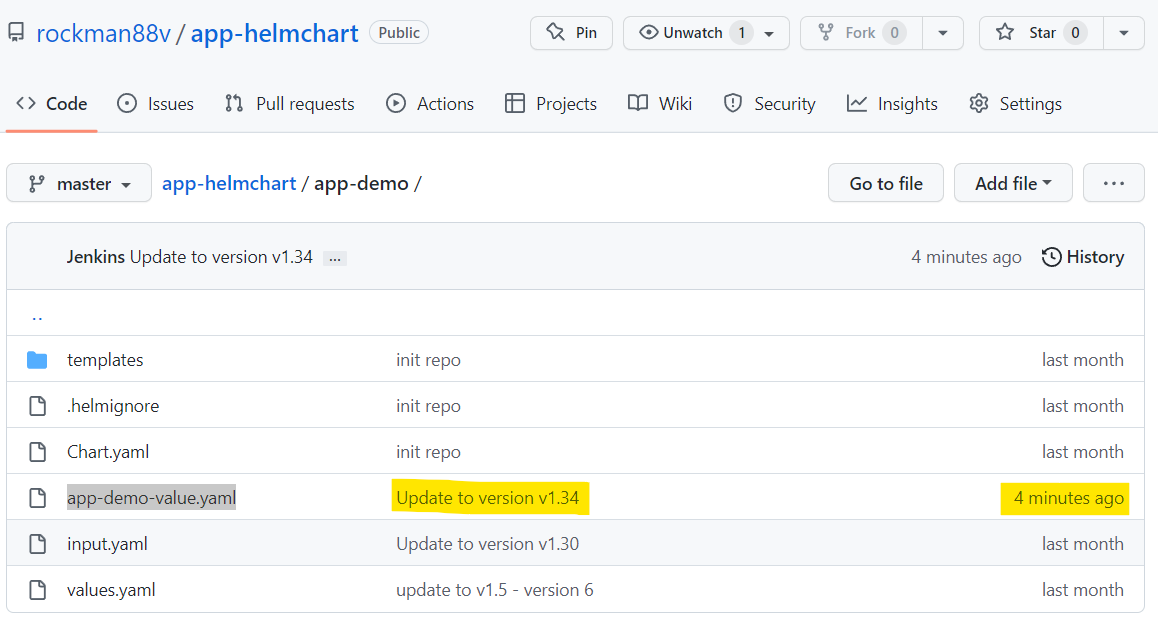Open app-helmchart repository title link
Screen dimensions: 1158x622
(274, 33)
